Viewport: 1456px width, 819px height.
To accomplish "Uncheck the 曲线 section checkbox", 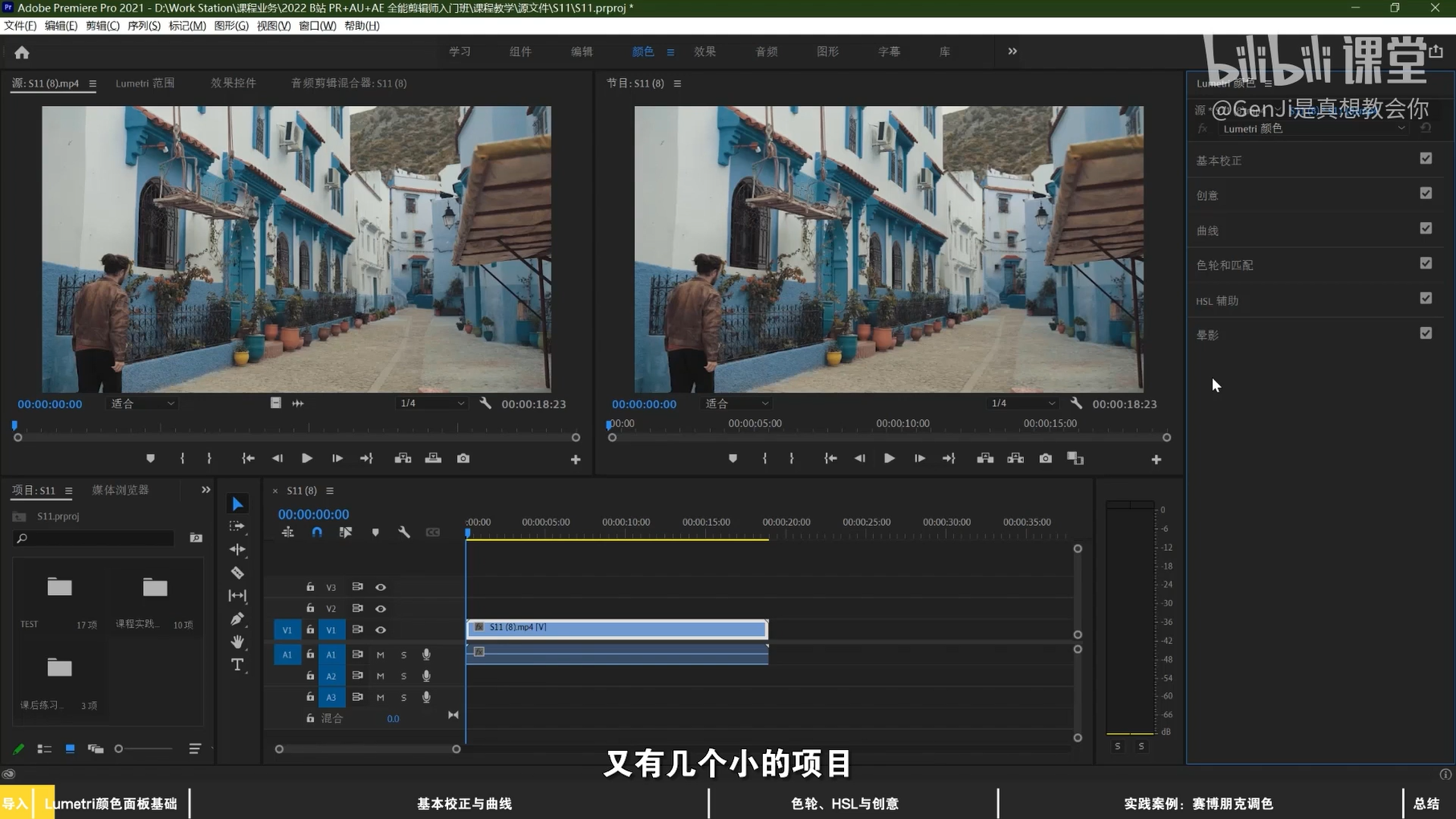I will [x=1425, y=228].
